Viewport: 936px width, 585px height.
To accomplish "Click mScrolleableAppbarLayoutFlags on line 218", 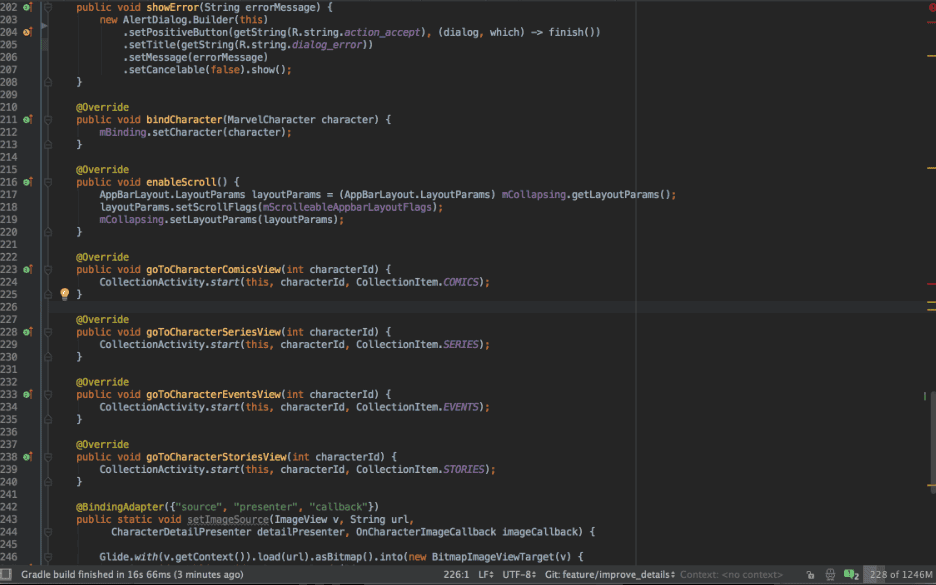I will pyautogui.click(x=347, y=207).
